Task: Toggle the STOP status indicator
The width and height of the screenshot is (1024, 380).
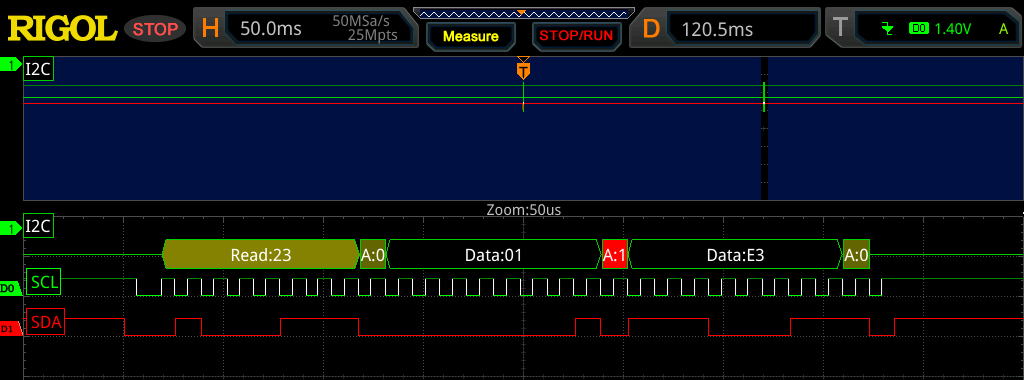Action: tap(155, 29)
